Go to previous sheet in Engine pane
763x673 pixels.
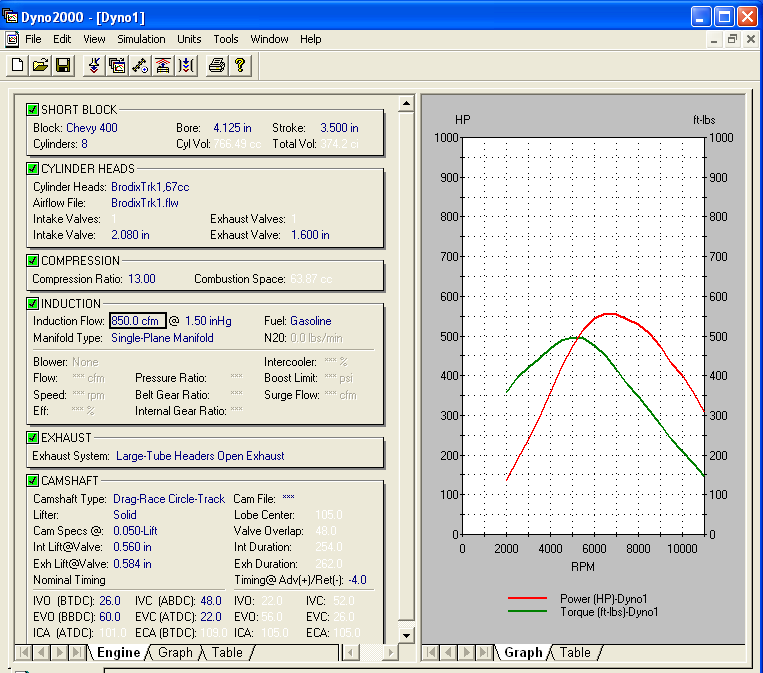tap(42, 652)
